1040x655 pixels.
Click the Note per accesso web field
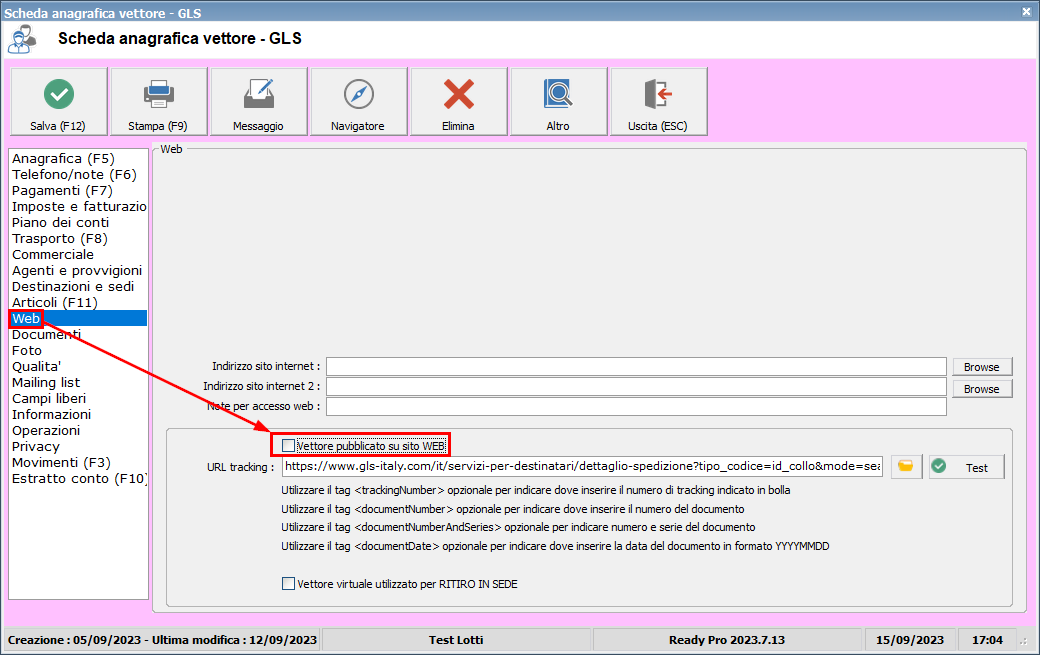click(636, 406)
